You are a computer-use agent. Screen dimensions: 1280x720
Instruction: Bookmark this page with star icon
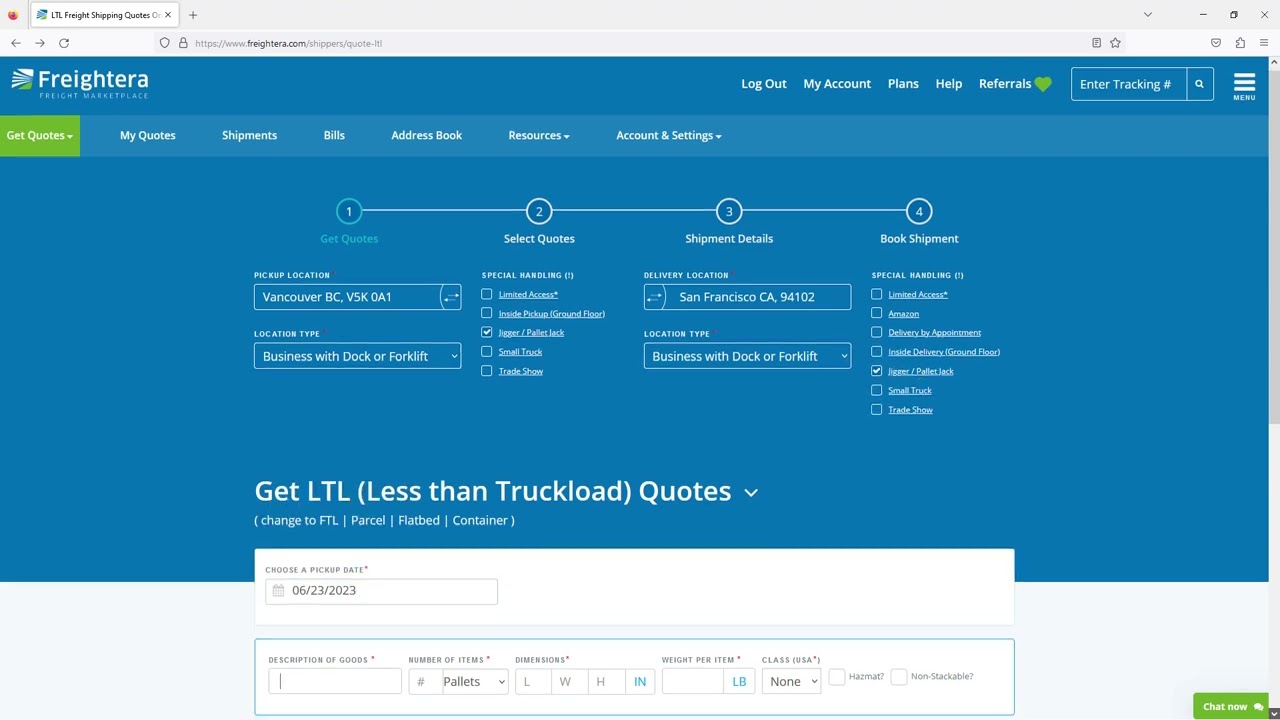click(1115, 43)
